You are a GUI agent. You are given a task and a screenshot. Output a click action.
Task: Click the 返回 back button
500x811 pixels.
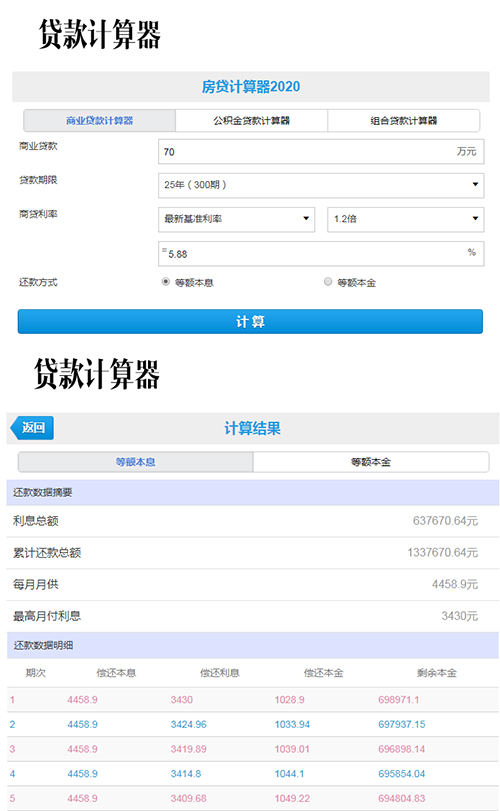click(x=32, y=428)
